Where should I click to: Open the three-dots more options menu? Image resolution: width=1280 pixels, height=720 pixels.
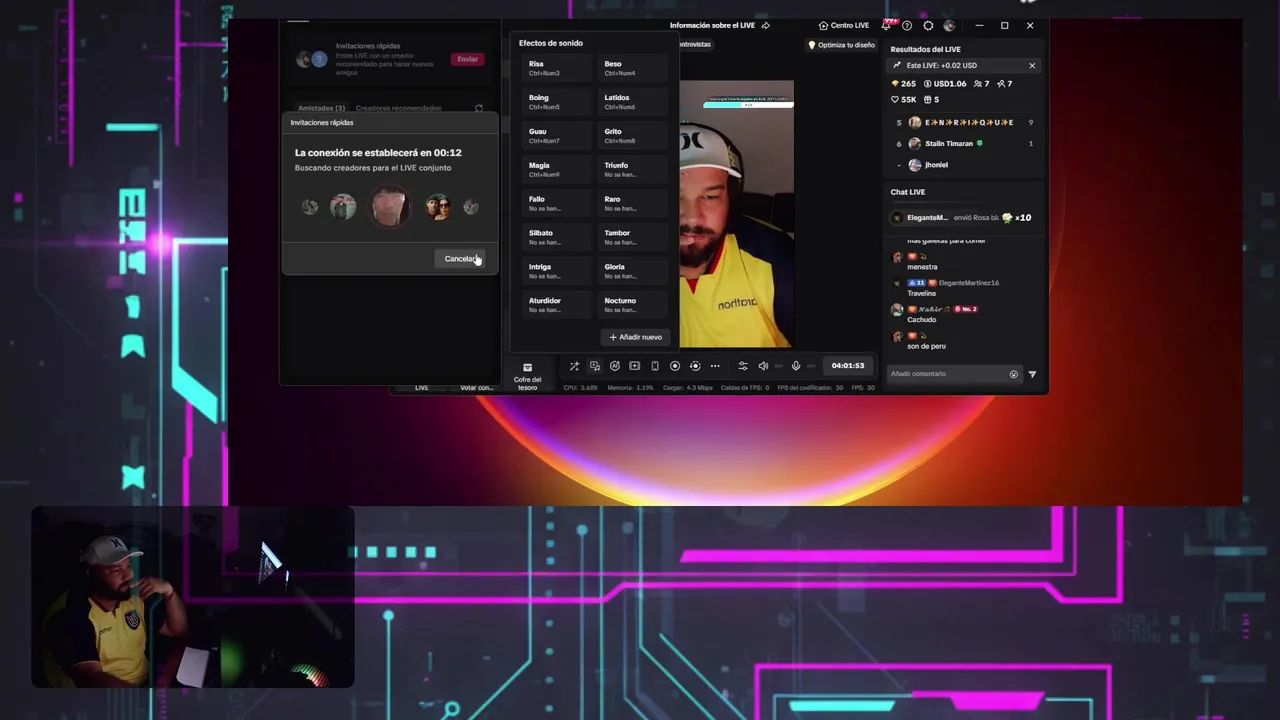[x=715, y=366]
